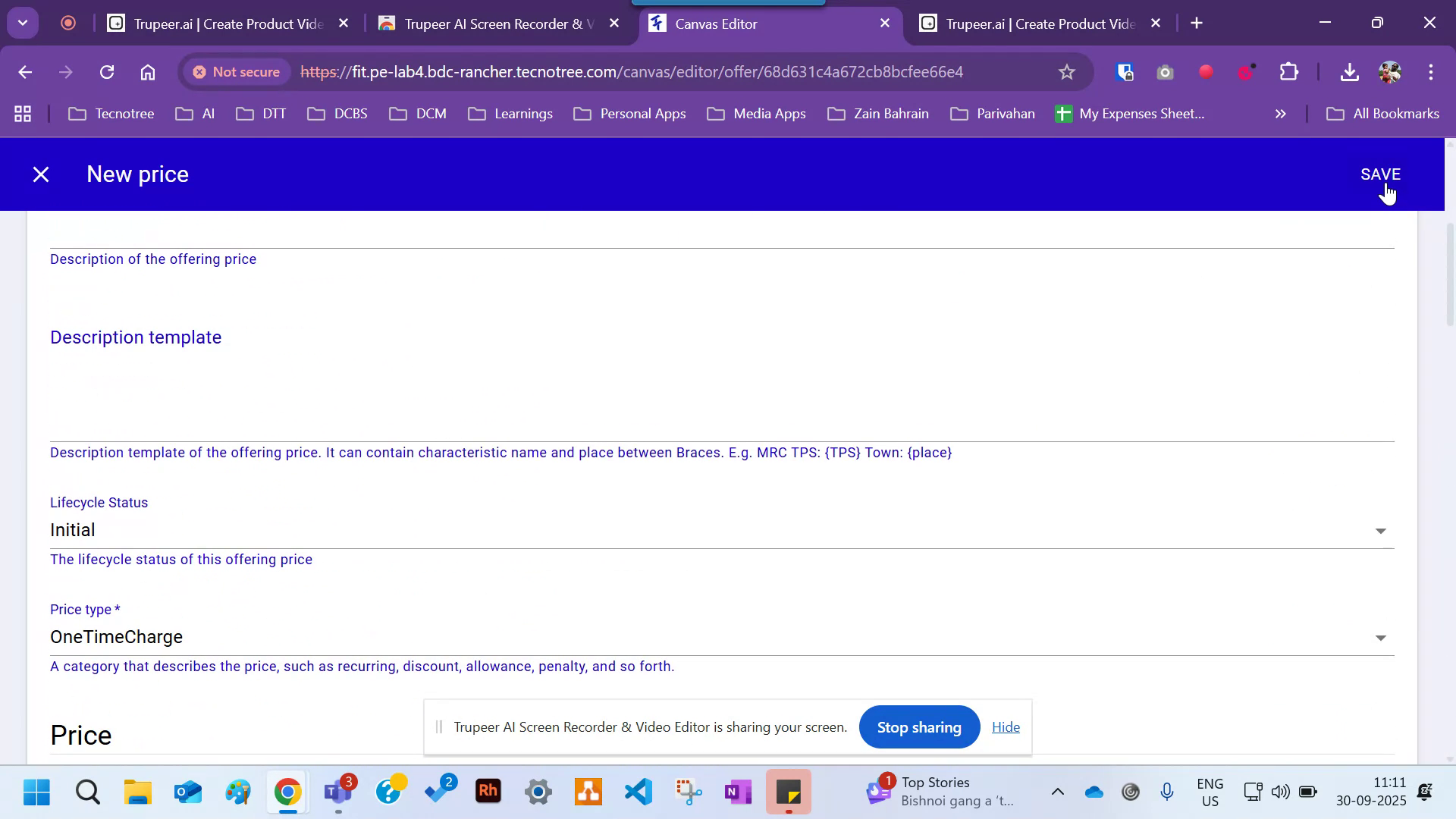
Task: Click the screen capture camera icon in toolbar
Action: point(1166,72)
